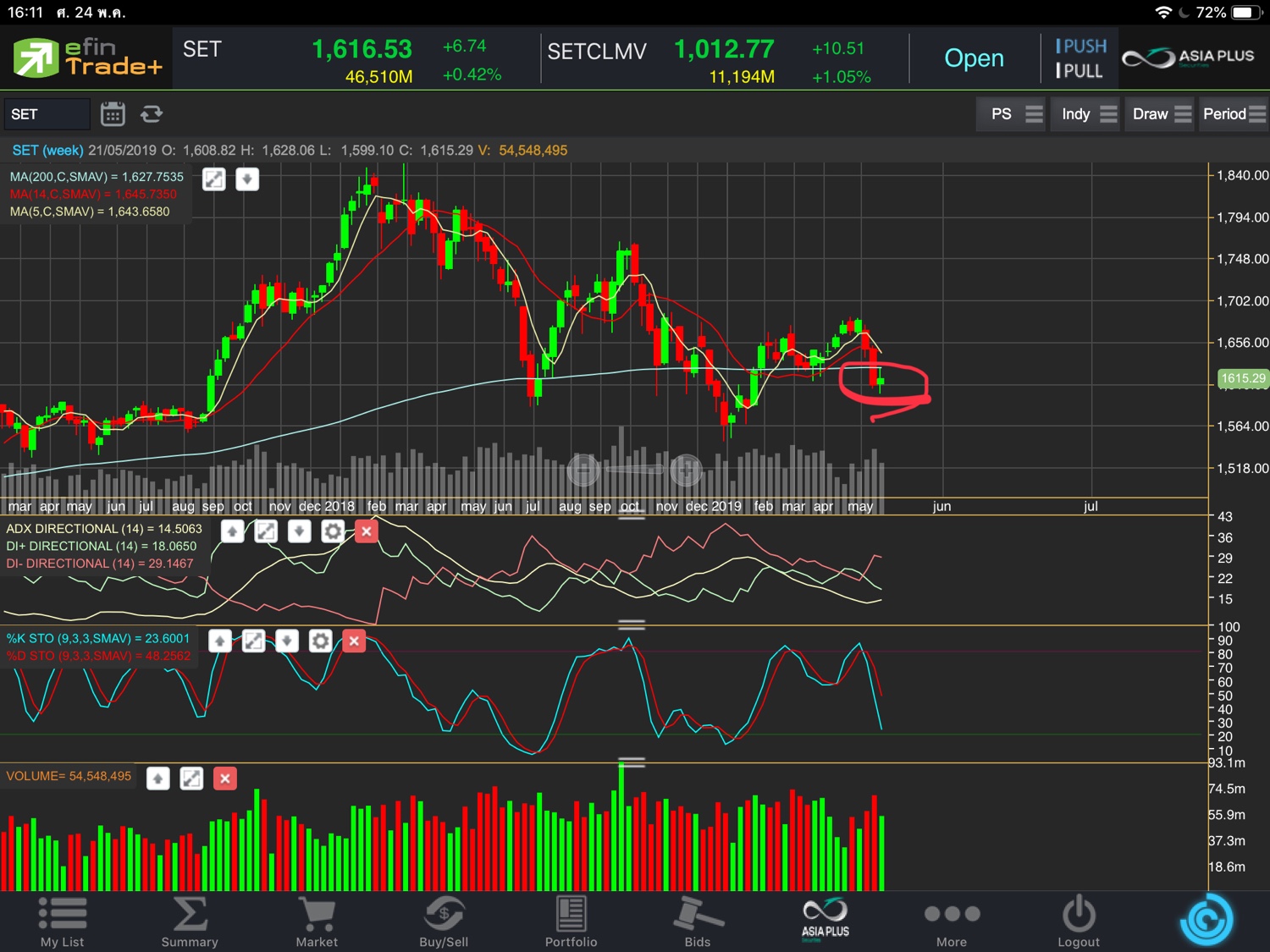Viewport: 1270px width, 952px height.
Task: Maximize the Stochastic STO panel
Action: pos(253,641)
